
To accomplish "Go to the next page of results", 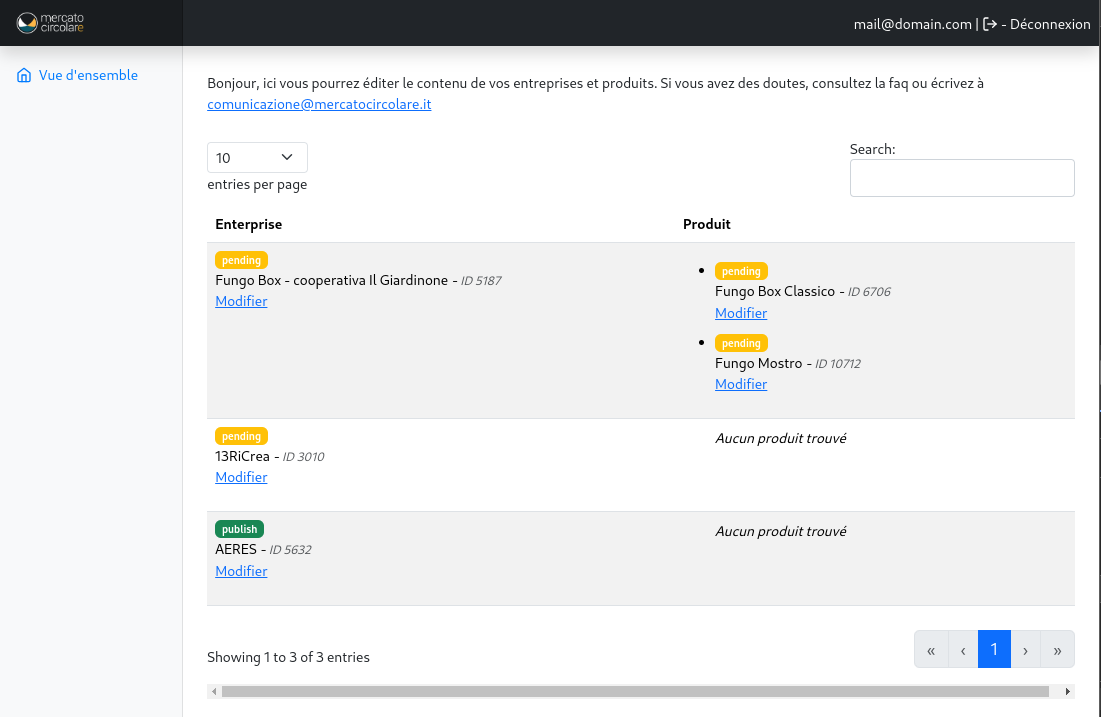I will click(x=1026, y=650).
